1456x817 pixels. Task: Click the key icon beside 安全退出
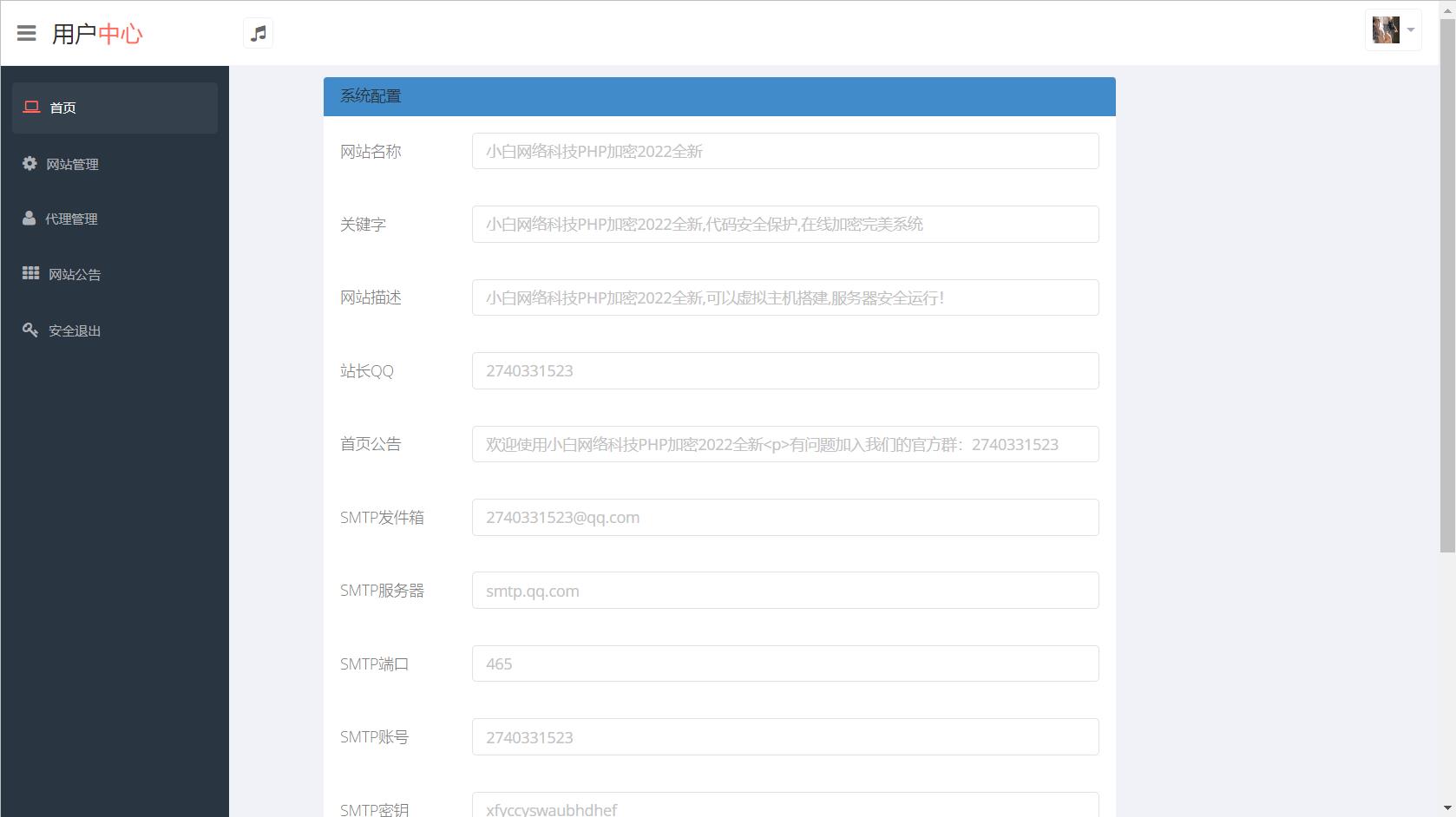(x=29, y=330)
